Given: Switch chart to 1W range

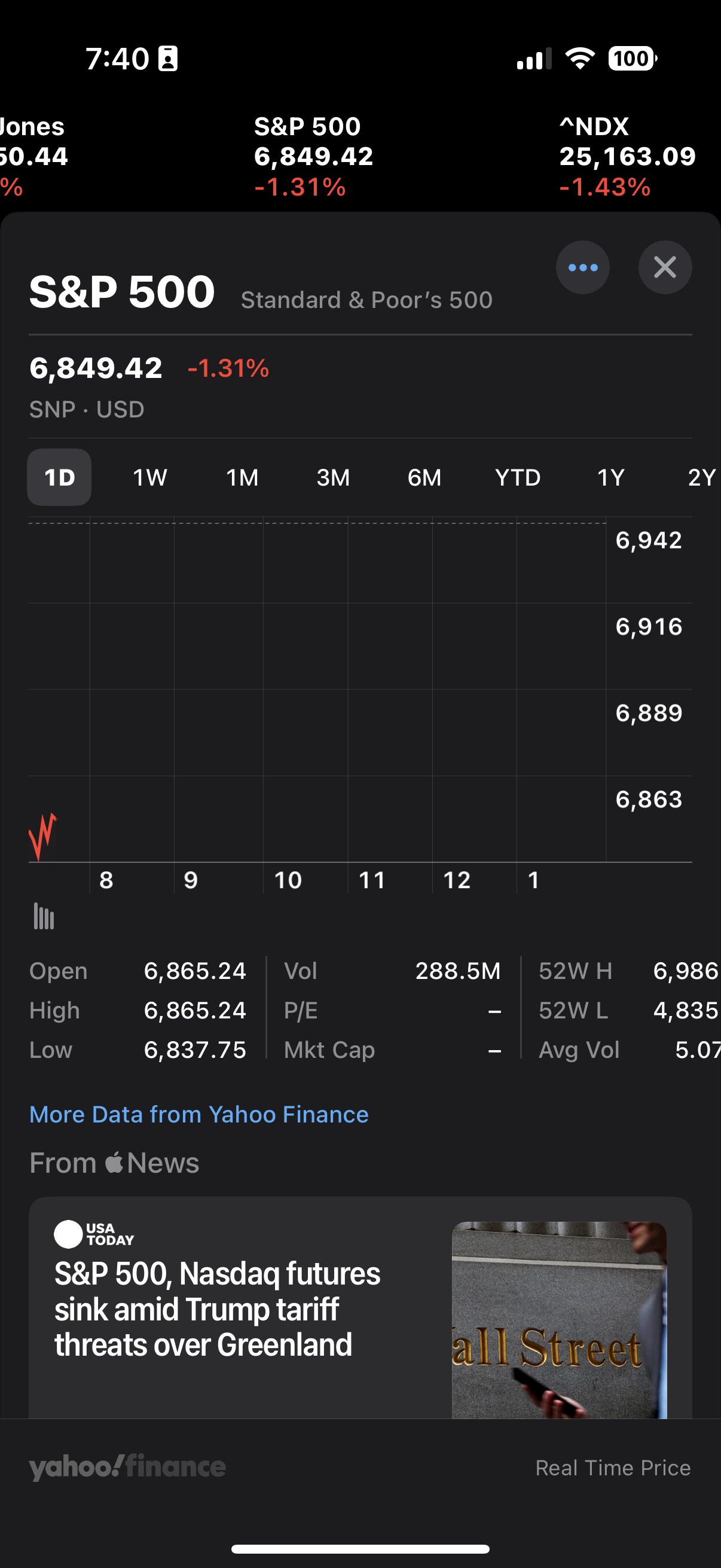Looking at the screenshot, I should [x=149, y=477].
